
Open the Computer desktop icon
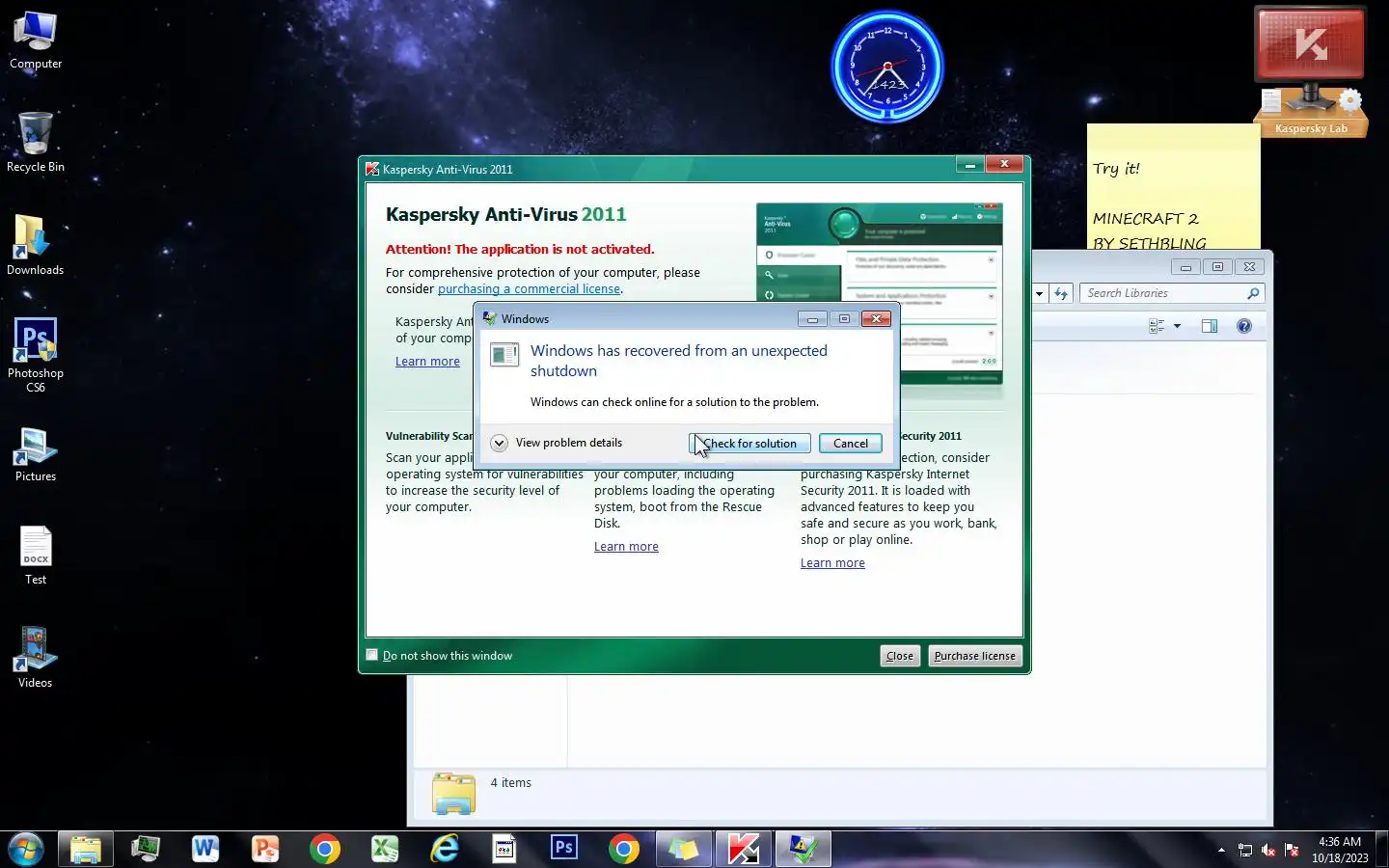pyautogui.click(x=36, y=41)
